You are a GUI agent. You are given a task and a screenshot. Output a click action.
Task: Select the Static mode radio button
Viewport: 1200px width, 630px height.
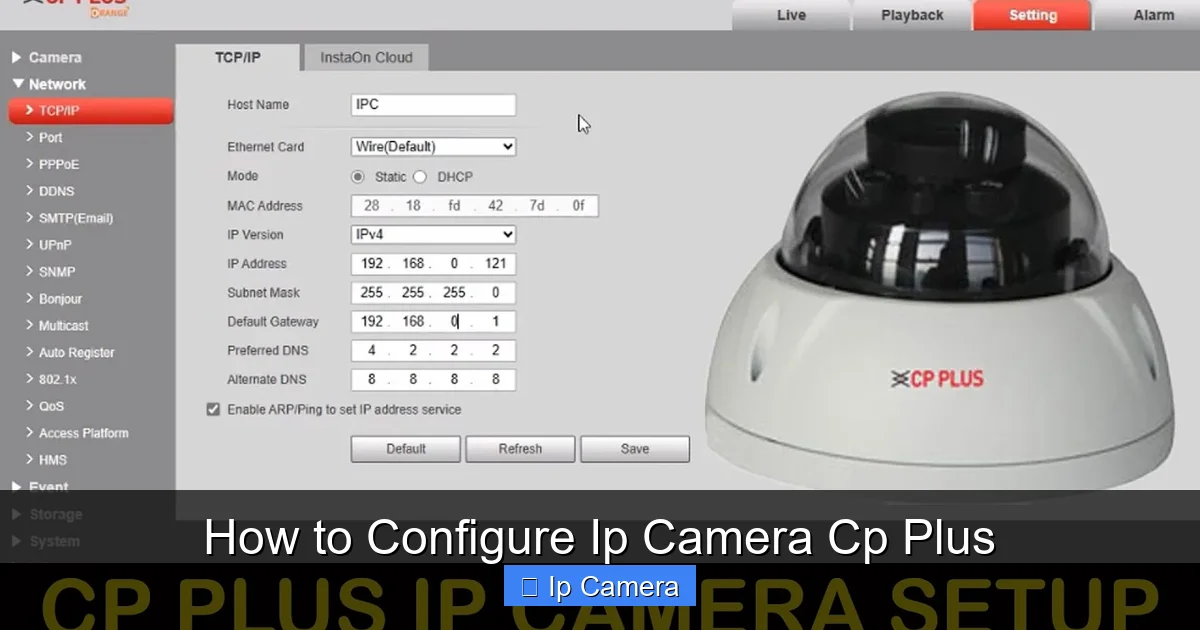point(358,177)
